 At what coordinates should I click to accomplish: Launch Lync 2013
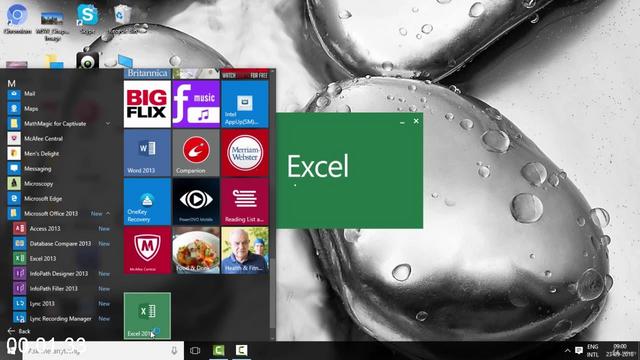61,304
